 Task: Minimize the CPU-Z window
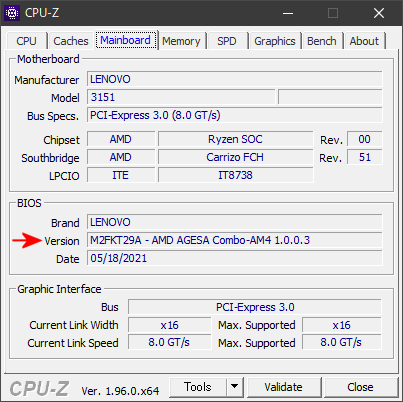288,13
